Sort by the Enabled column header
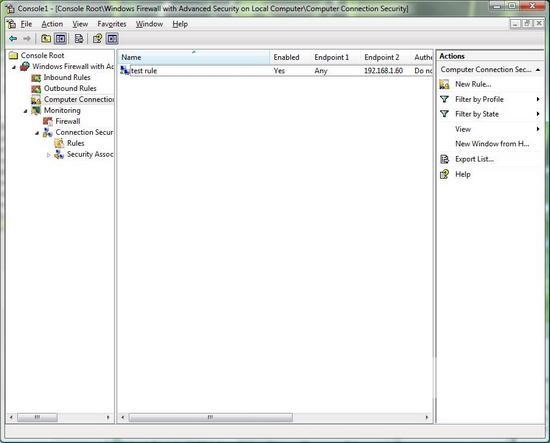550x443 pixels. point(286,57)
